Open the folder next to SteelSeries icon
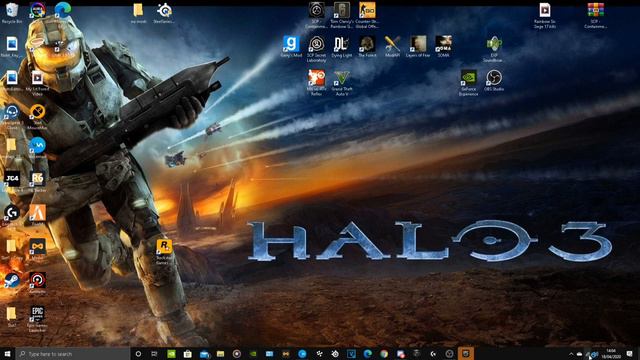This screenshot has width=640, height=360. [138, 13]
